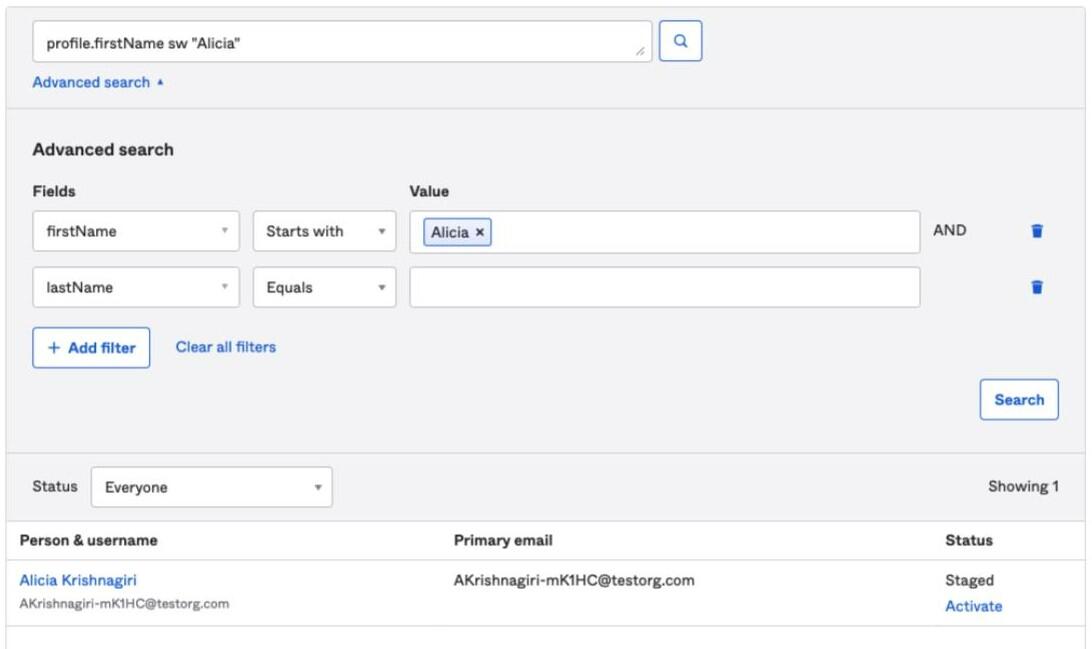The image size is (1092, 649).
Task: Open the Equals operator dropdown
Action: coord(324,287)
